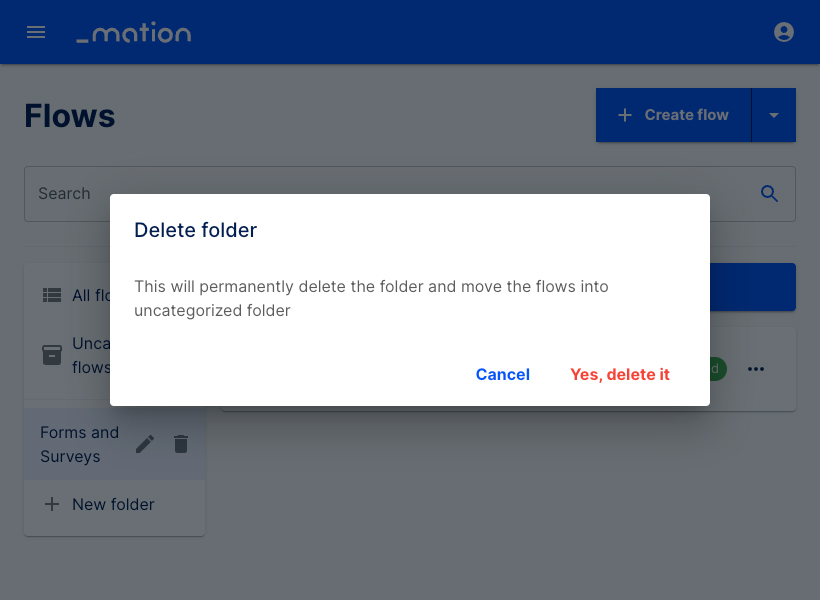This screenshot has height=600, width=820.
Task: Click the archive icon beside Uncategorized flows
Action: 51,355
